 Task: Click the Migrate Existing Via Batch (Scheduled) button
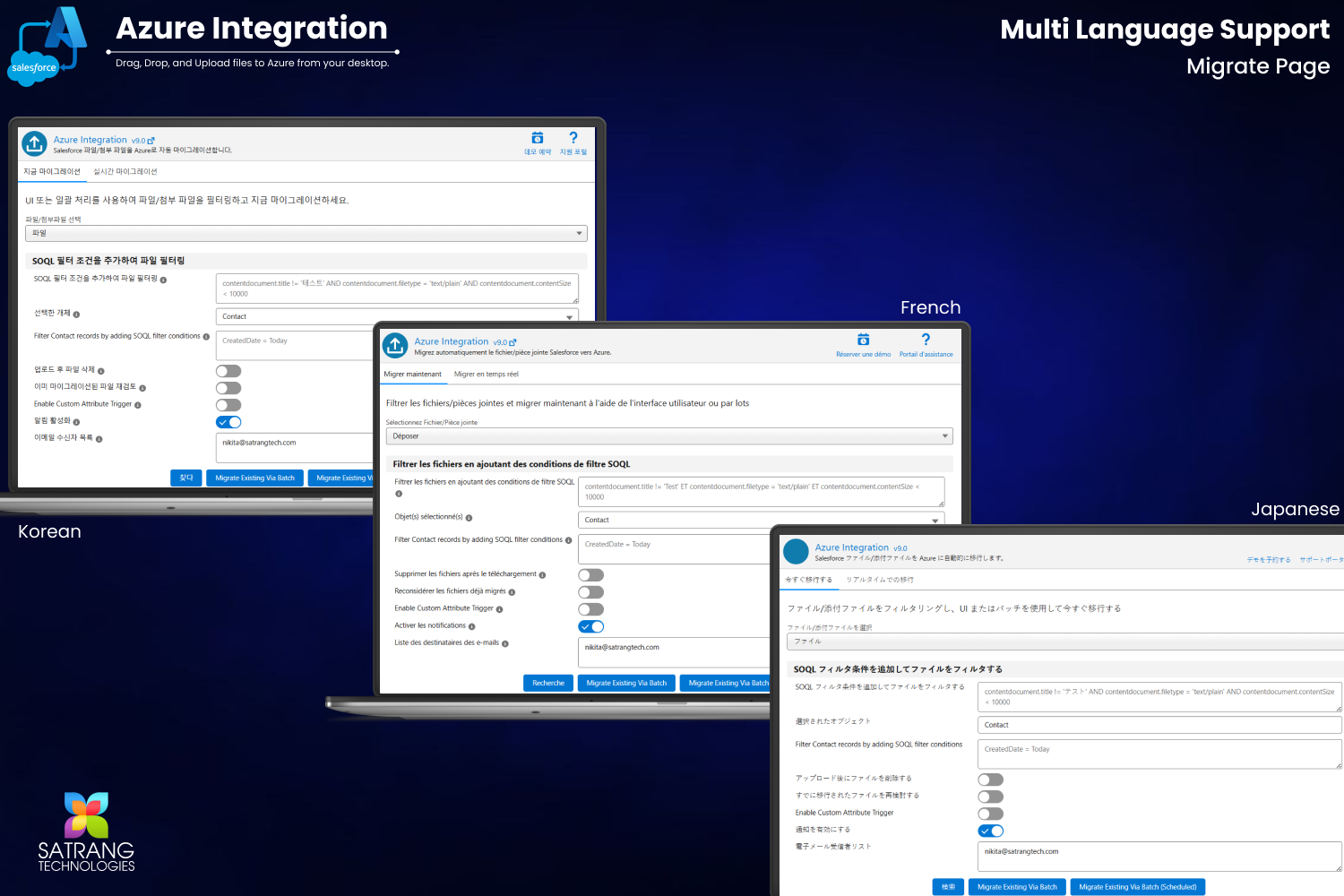1137,886
